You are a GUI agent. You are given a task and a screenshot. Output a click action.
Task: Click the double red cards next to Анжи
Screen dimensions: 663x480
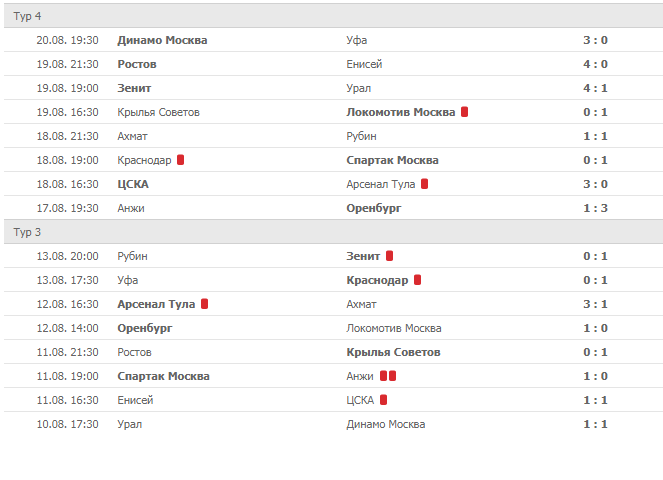click(388, 376)
